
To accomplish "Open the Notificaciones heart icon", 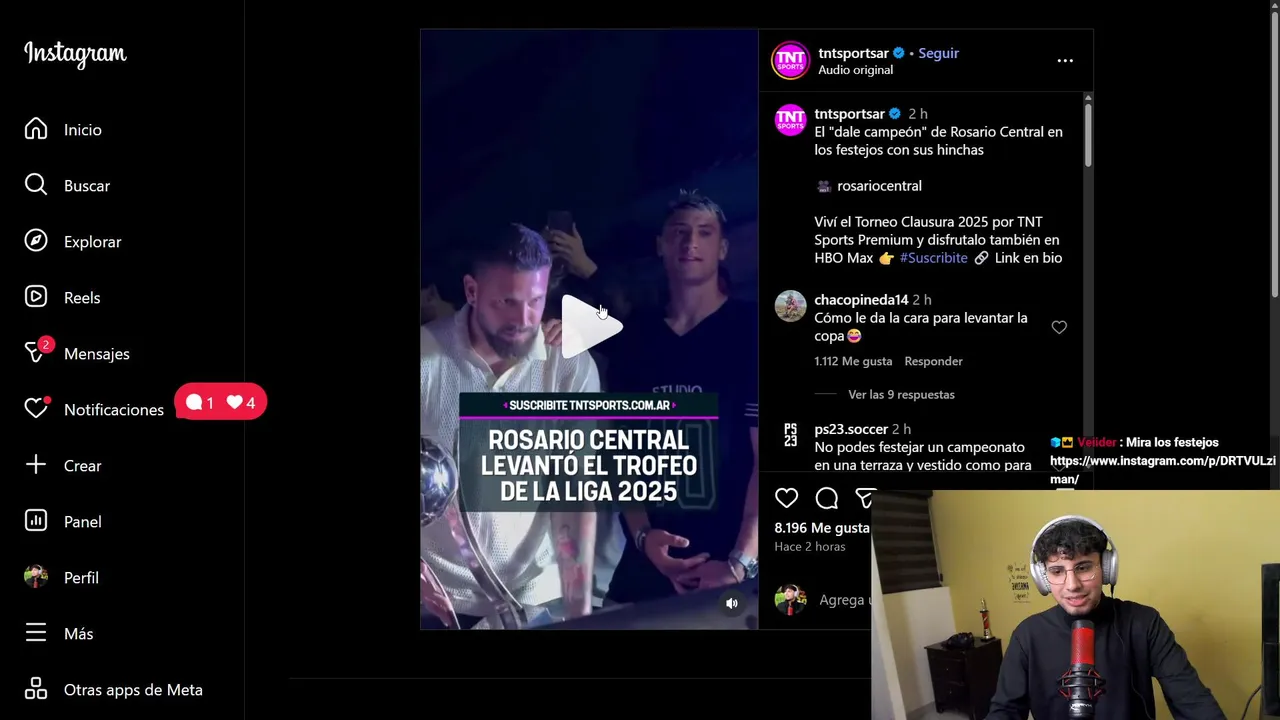I will coord(36,408).
